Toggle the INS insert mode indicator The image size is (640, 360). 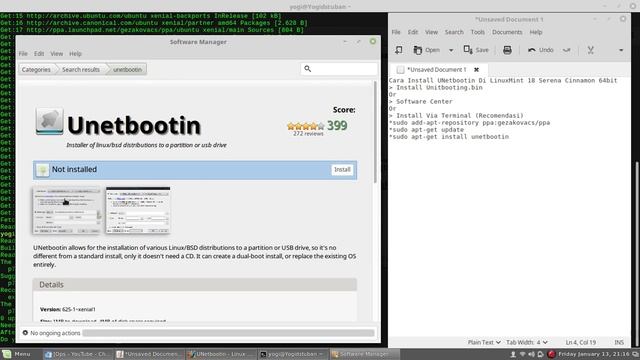pyautogui.click(x=619, y=342)
